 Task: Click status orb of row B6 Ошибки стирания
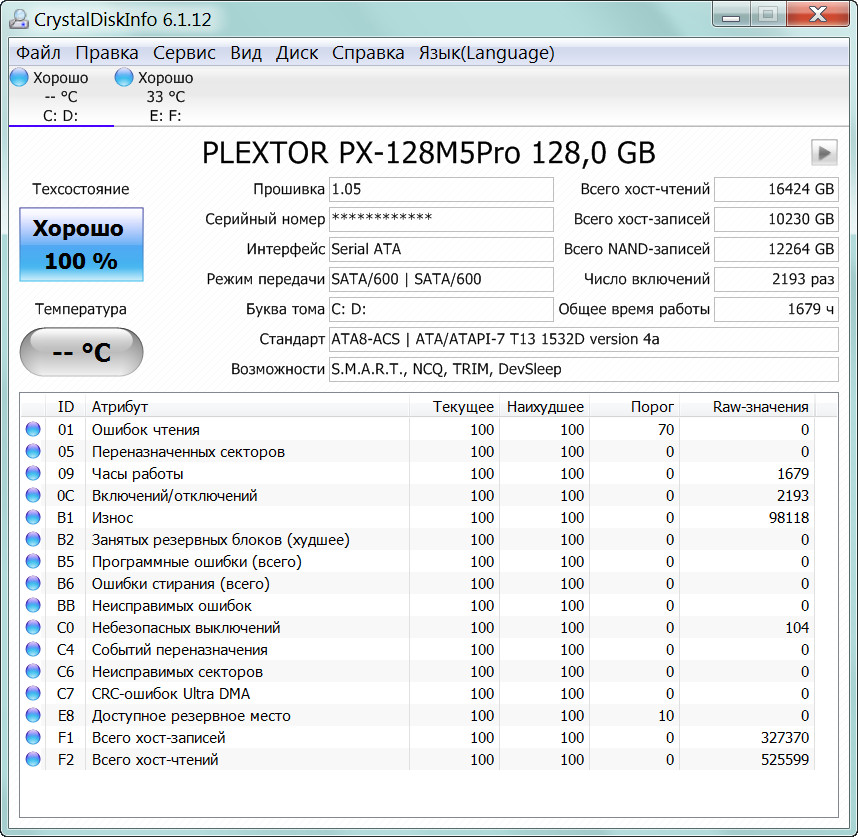click(x=33, y=583)
